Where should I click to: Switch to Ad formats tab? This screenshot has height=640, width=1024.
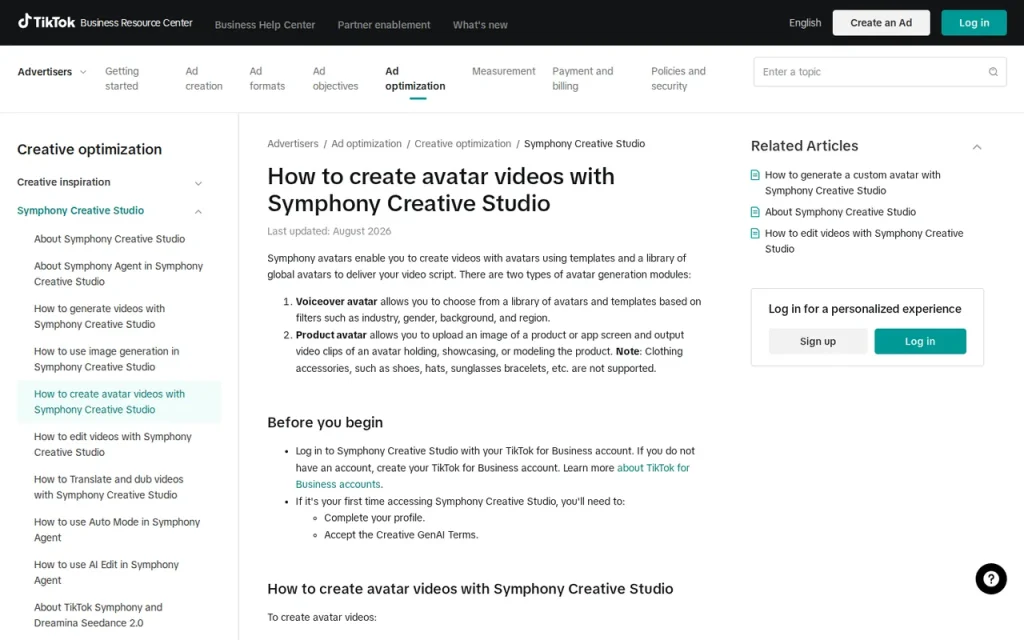[267, 78]
